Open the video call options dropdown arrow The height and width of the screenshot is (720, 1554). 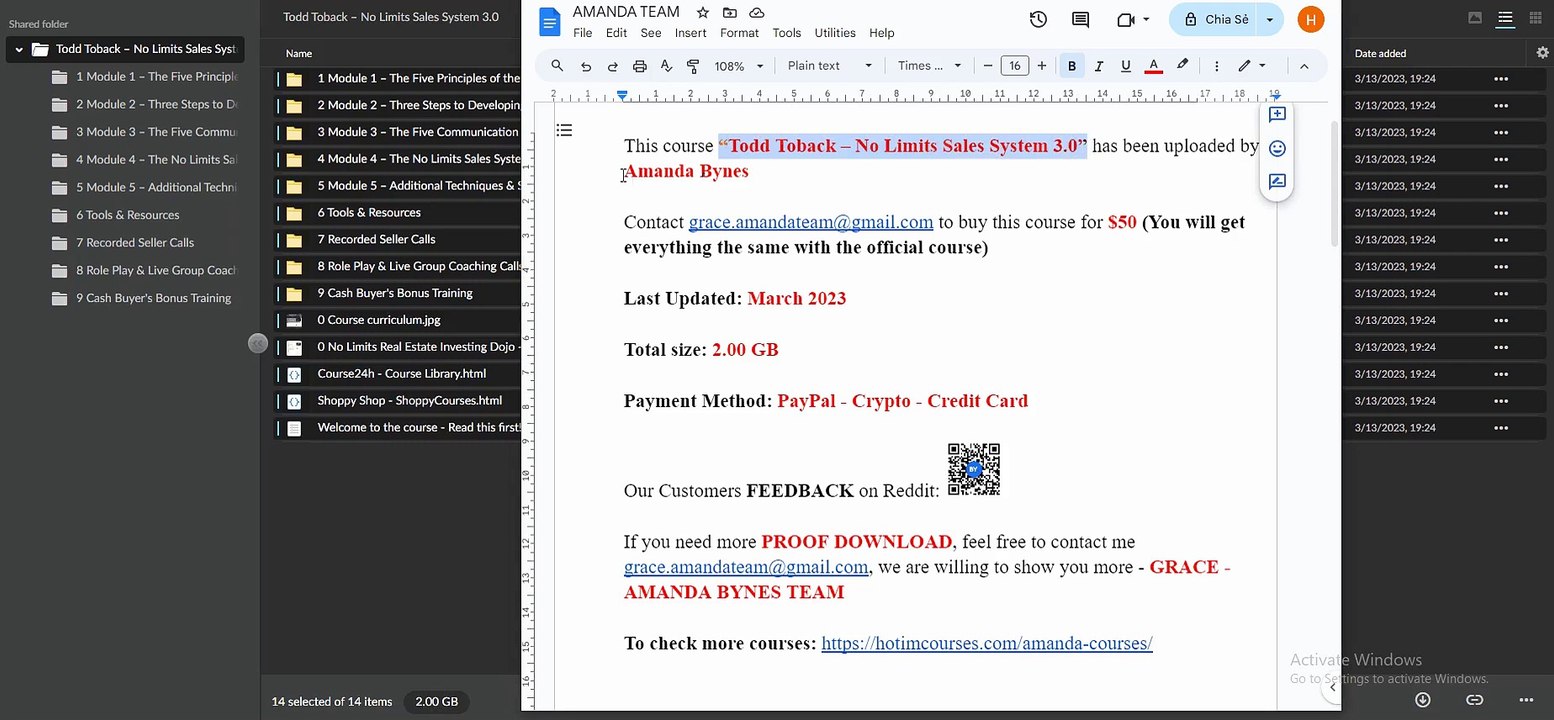tap(1146, 19)
